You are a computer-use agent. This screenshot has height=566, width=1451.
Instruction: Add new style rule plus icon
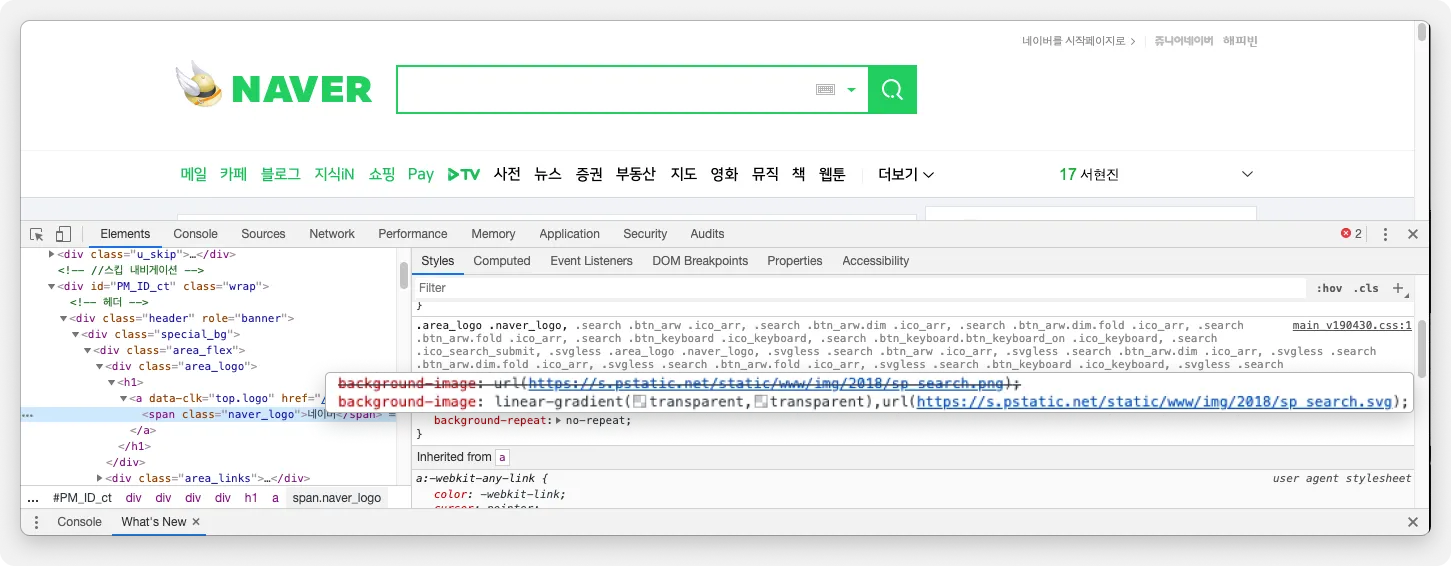point(1399,288)
